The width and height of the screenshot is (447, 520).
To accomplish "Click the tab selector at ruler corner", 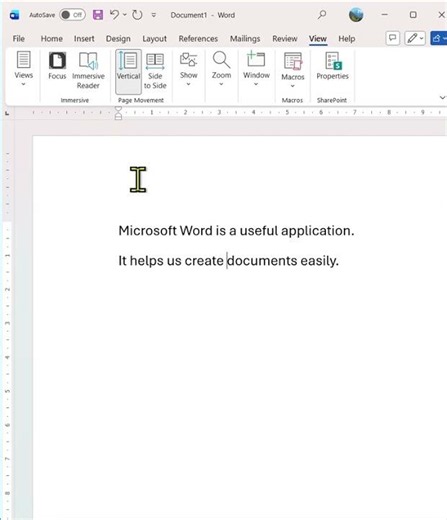I will 7,113.
